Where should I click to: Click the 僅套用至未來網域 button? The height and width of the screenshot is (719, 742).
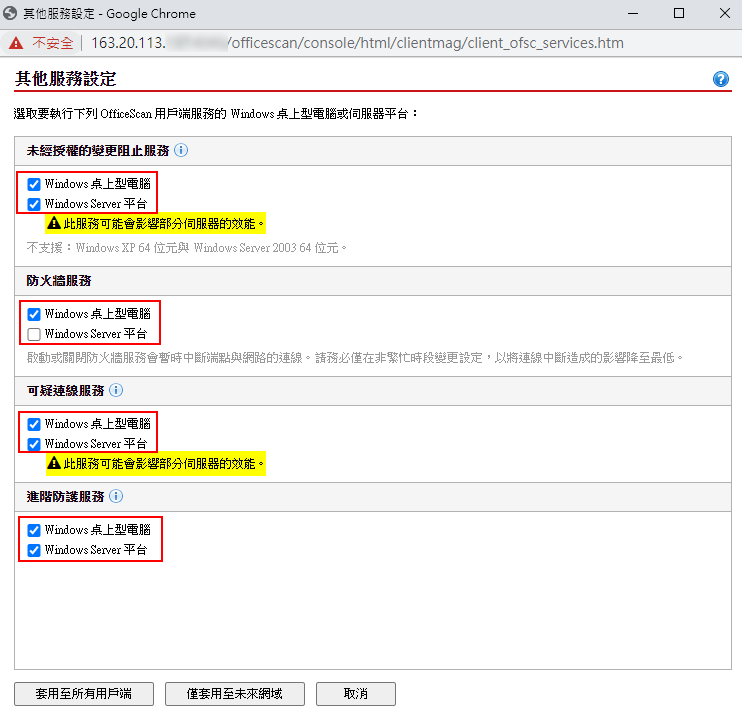point(235,693)
